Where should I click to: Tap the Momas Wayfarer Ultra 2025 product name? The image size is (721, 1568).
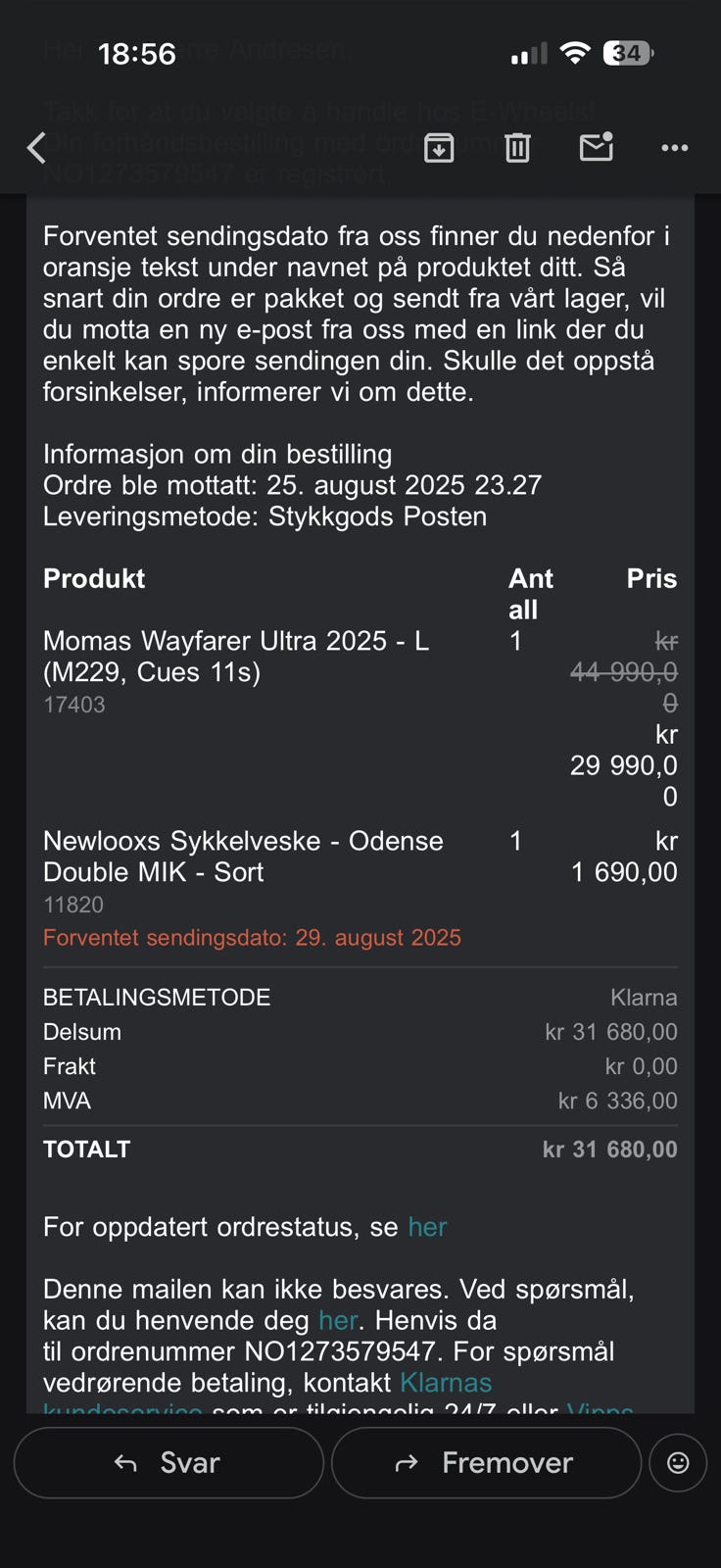click(x=236, y=657)
